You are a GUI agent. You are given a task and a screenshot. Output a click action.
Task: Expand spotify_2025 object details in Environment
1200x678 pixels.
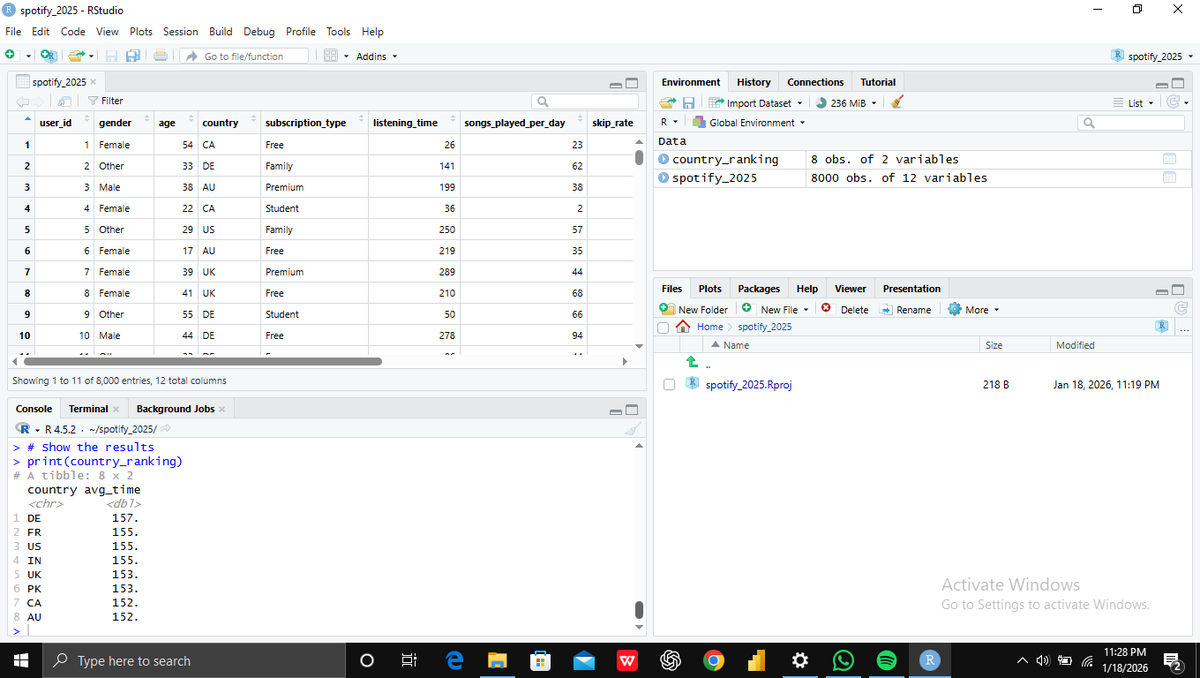[x=664, y=178]
